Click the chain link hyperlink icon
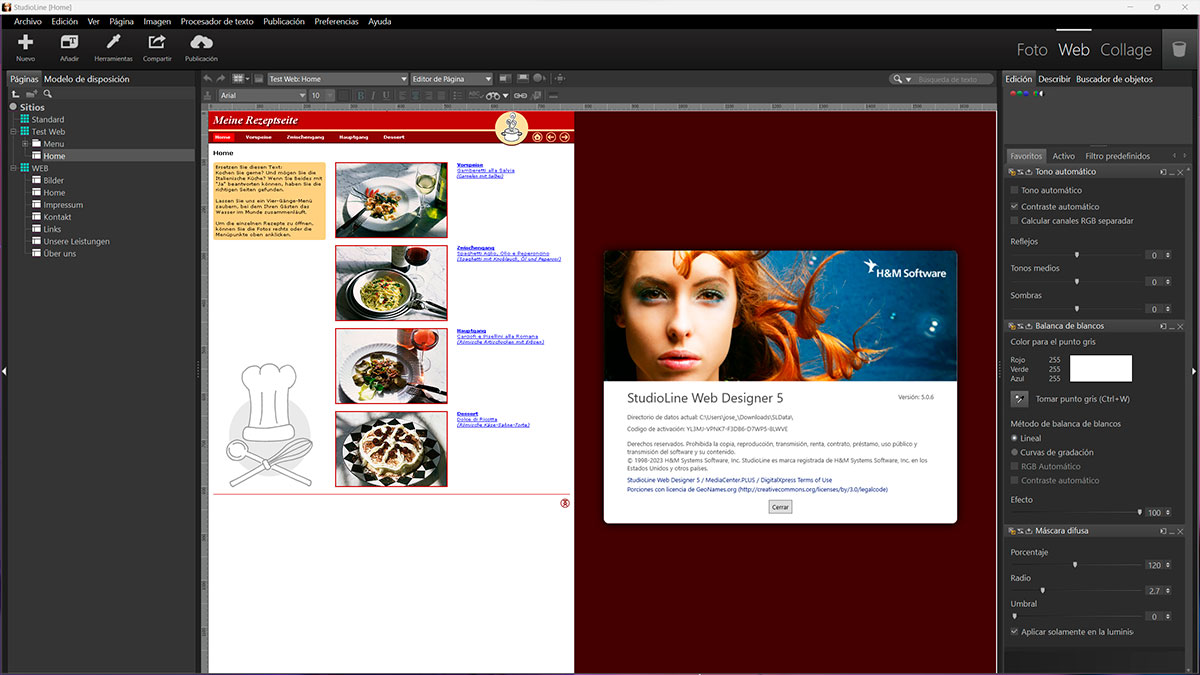The height and width of the screenshot is (675, 1200). (x=520, y=96)
